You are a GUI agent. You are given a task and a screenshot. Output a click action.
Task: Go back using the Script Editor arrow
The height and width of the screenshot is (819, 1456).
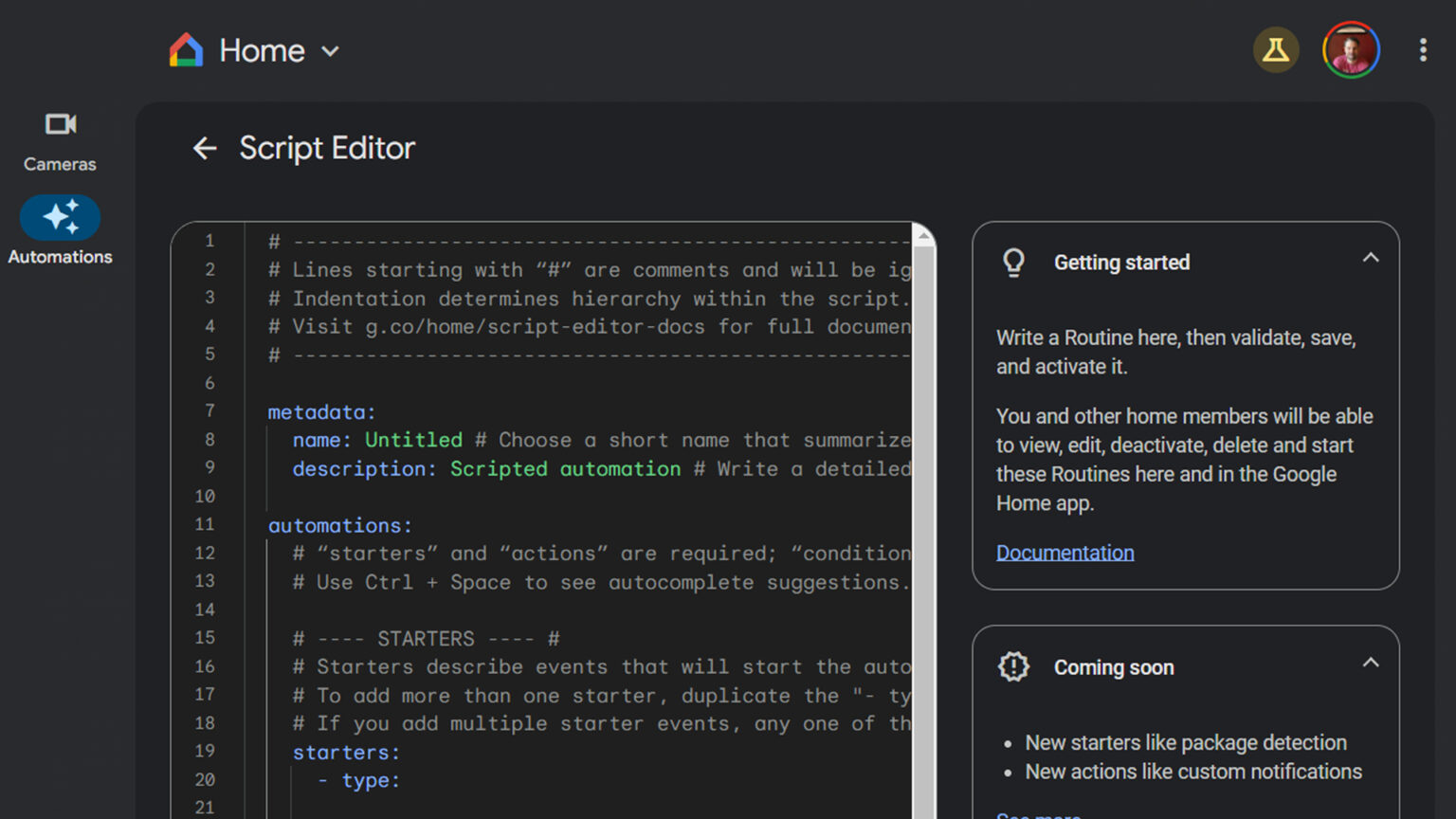205,148
